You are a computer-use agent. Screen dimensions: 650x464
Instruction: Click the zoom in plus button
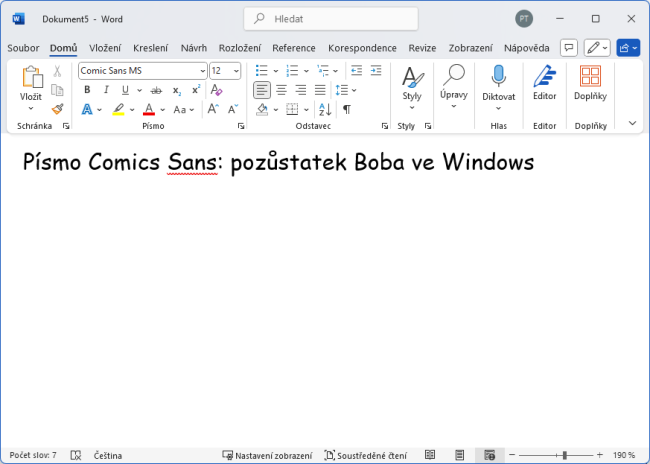pyautogui.click(x=599, y=455)
